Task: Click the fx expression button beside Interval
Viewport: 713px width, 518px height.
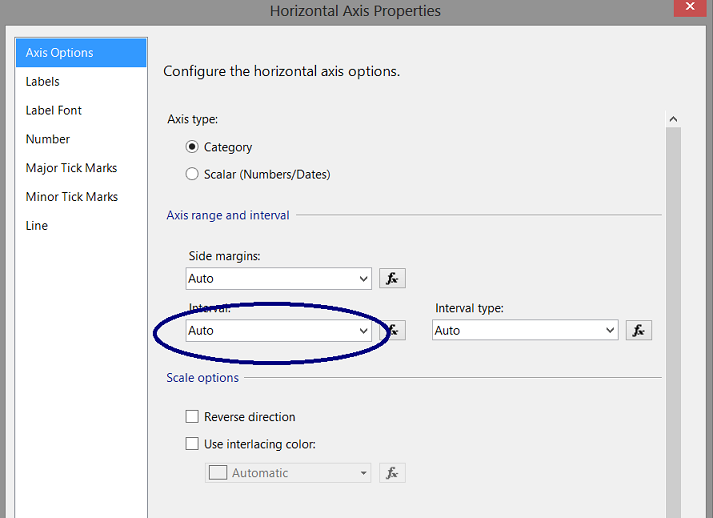Action: [395, 330]
